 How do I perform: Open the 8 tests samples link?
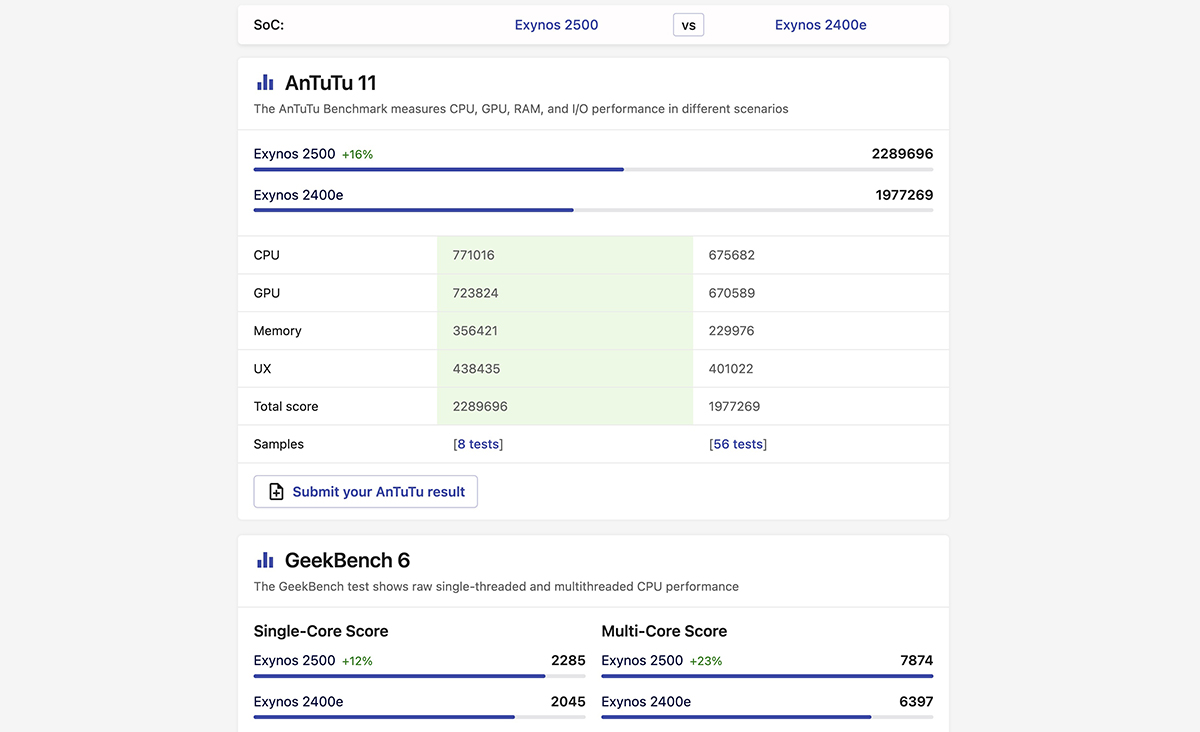[478, 444]
